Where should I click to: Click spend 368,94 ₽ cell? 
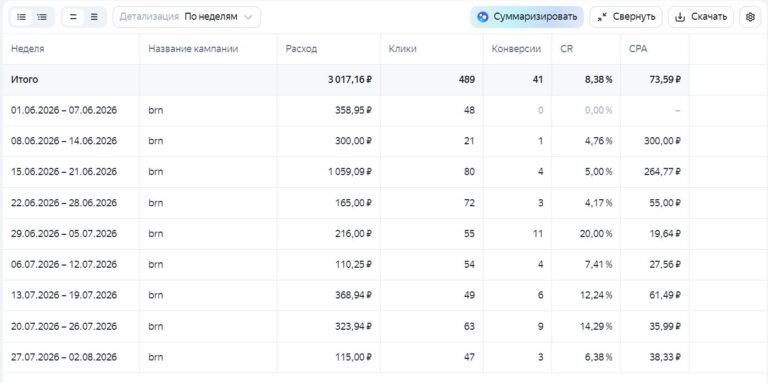tap(355, 295)
